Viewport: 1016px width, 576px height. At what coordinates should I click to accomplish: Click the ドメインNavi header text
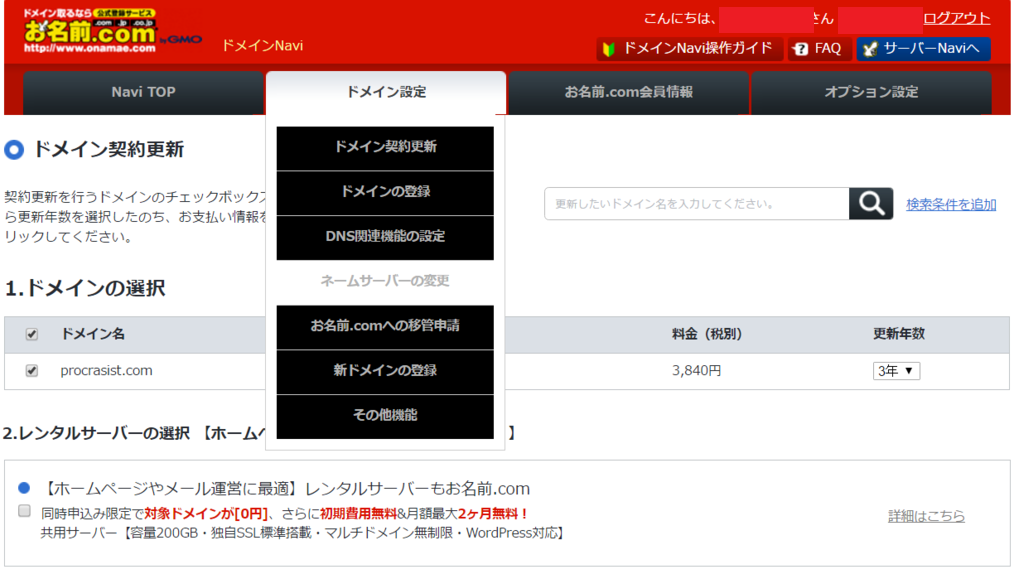pos(262,45)
